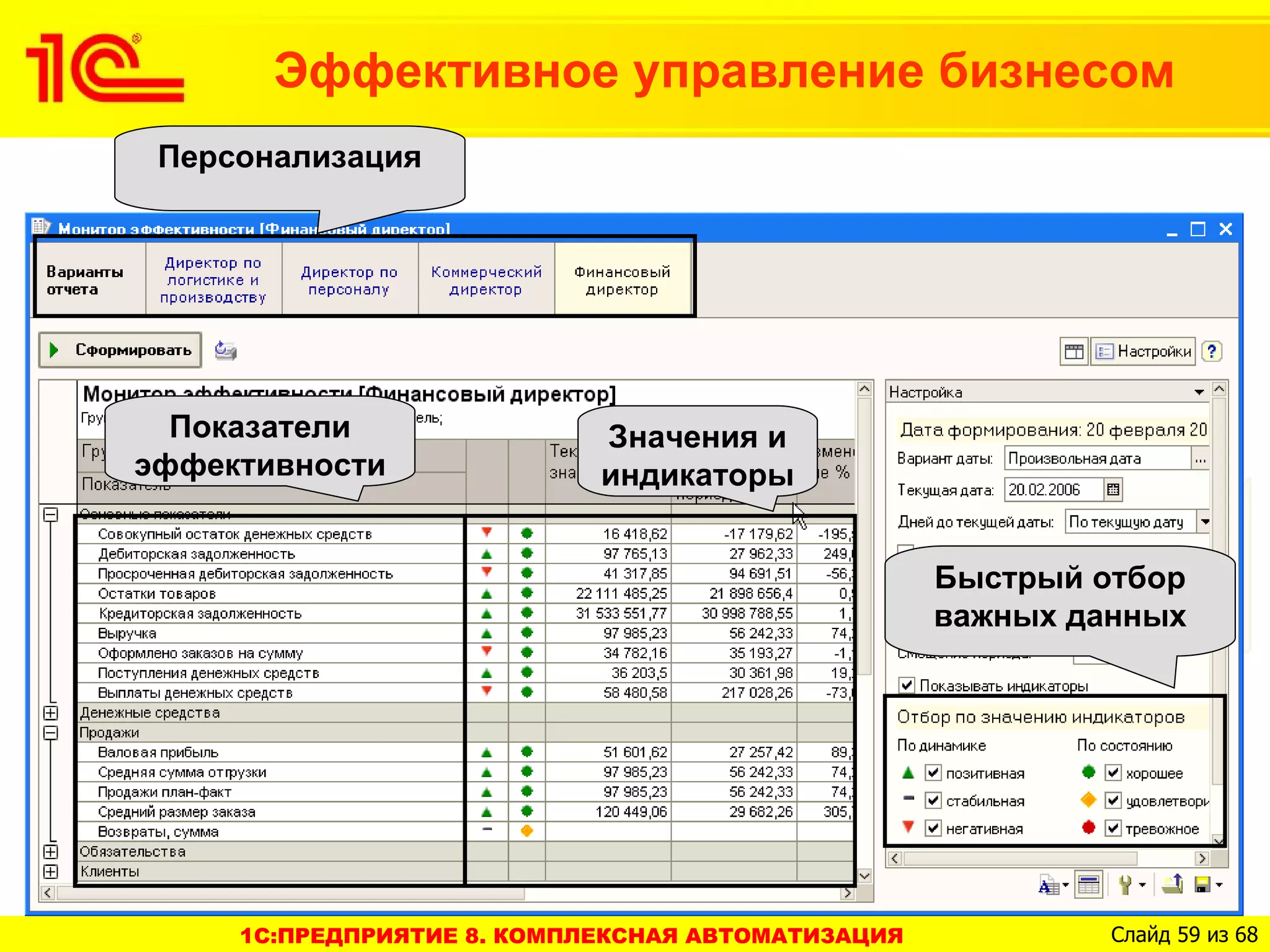Click green up arrow in Валовая прибыль row

click(487, 753)
